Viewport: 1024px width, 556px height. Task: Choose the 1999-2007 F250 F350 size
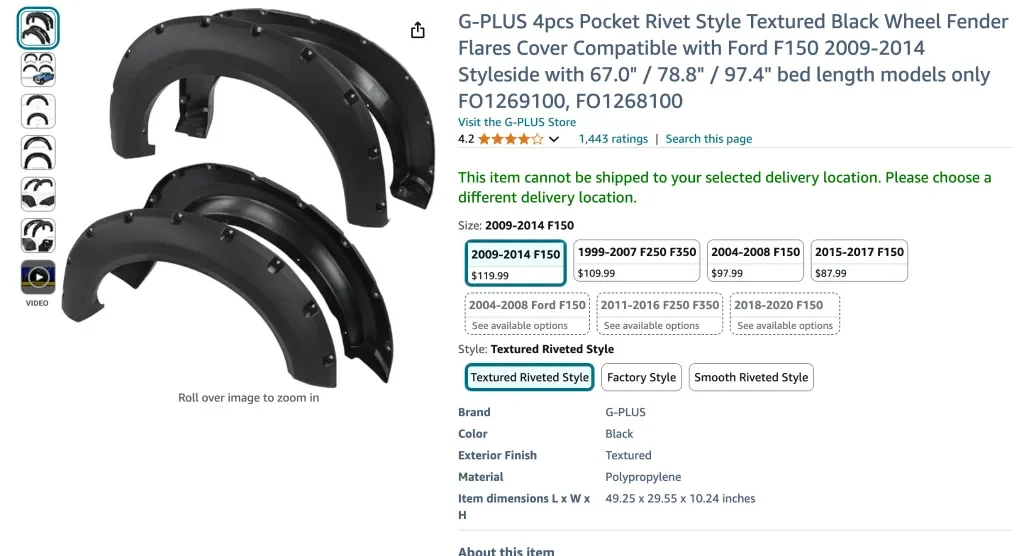(636, 262)
